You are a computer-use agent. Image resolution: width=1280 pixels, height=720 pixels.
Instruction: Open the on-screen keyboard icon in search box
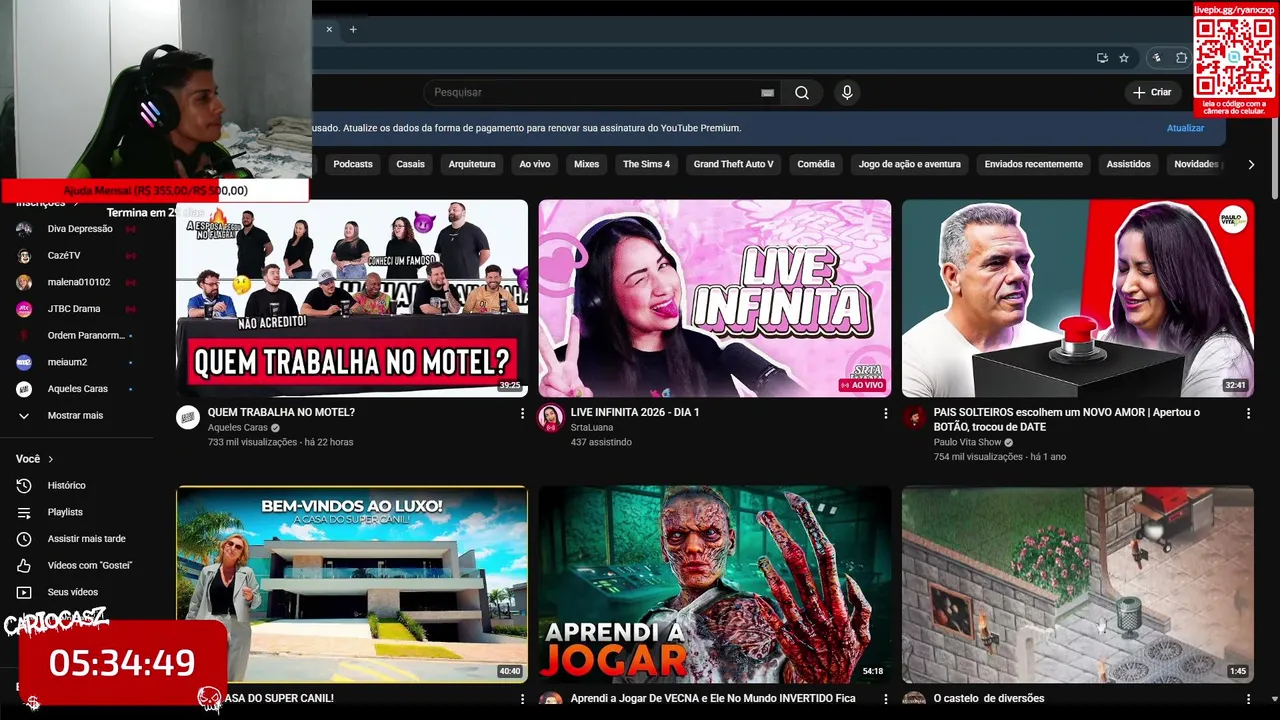767,93
